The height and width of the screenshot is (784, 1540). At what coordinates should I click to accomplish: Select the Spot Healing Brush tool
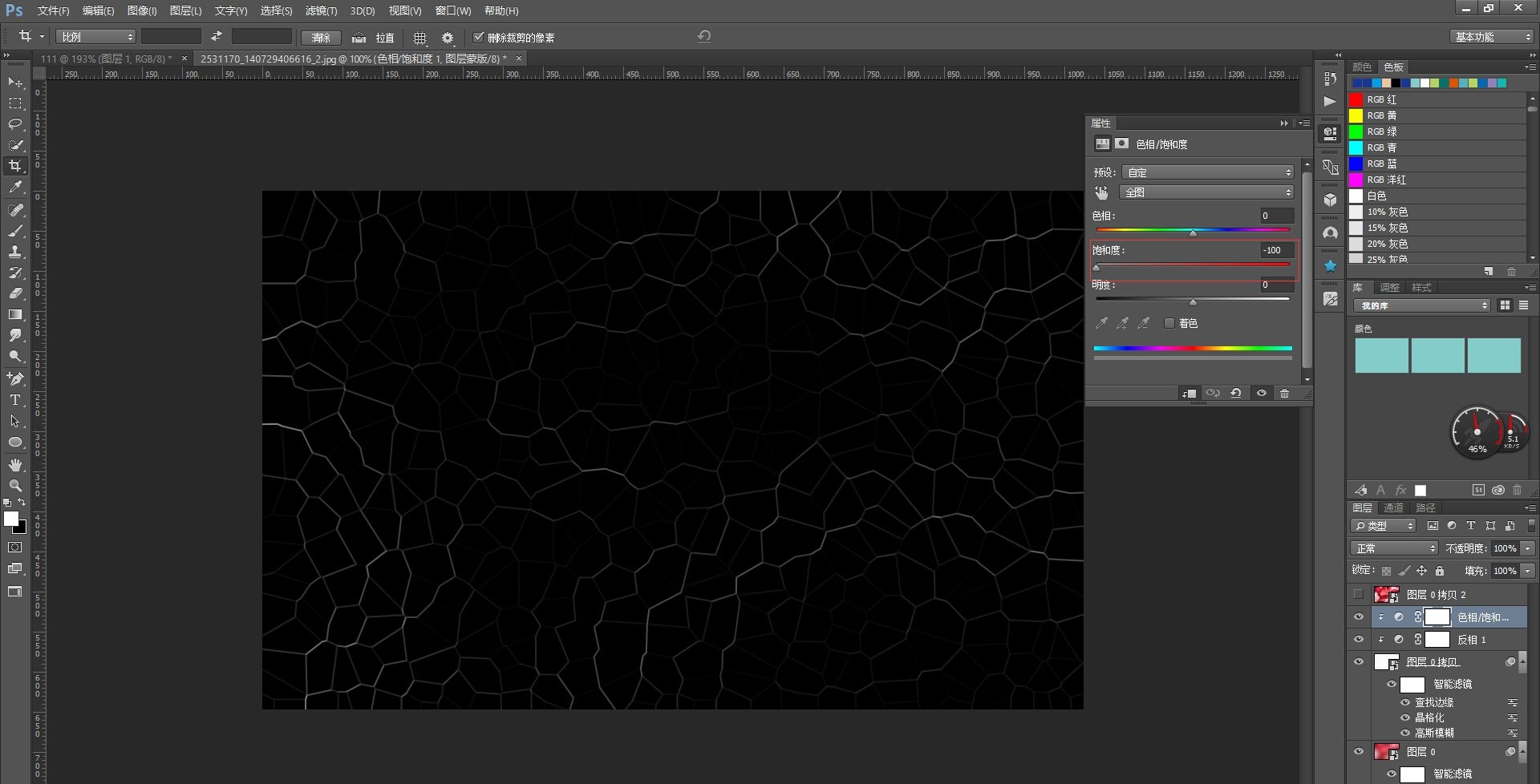point(15,209)
